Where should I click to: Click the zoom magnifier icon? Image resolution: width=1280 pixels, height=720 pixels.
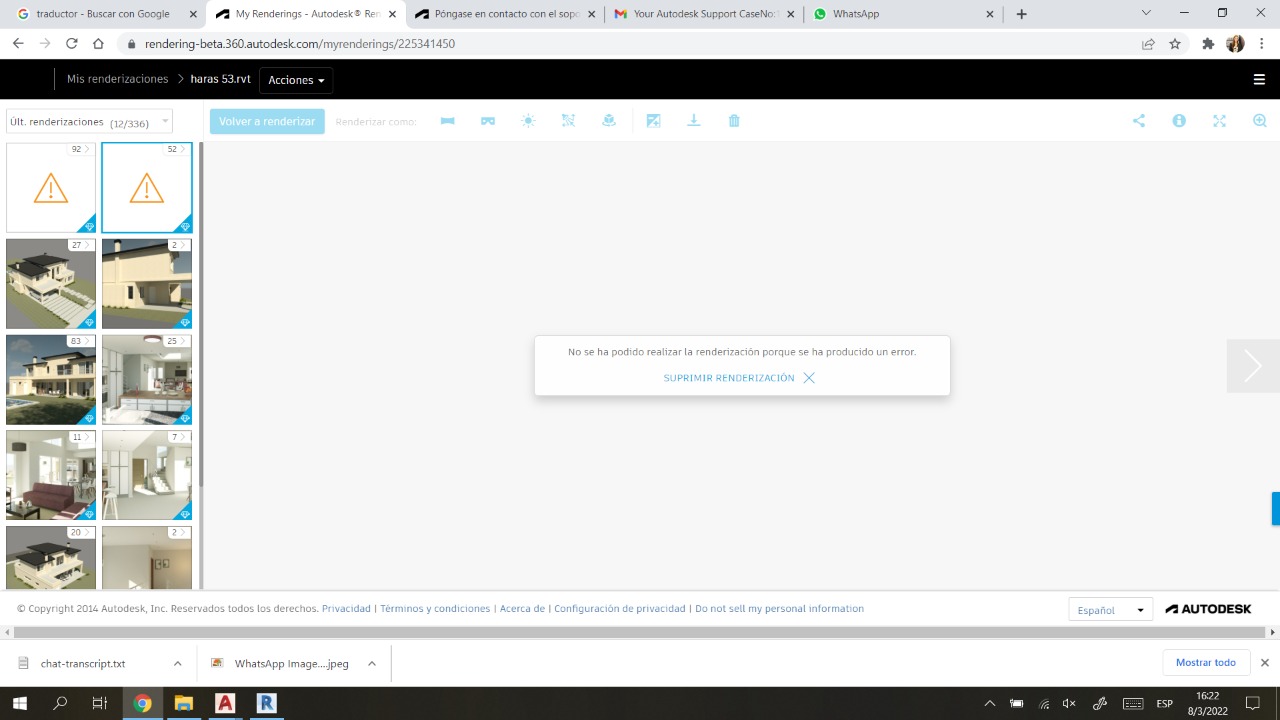[x=1260, y=121]
